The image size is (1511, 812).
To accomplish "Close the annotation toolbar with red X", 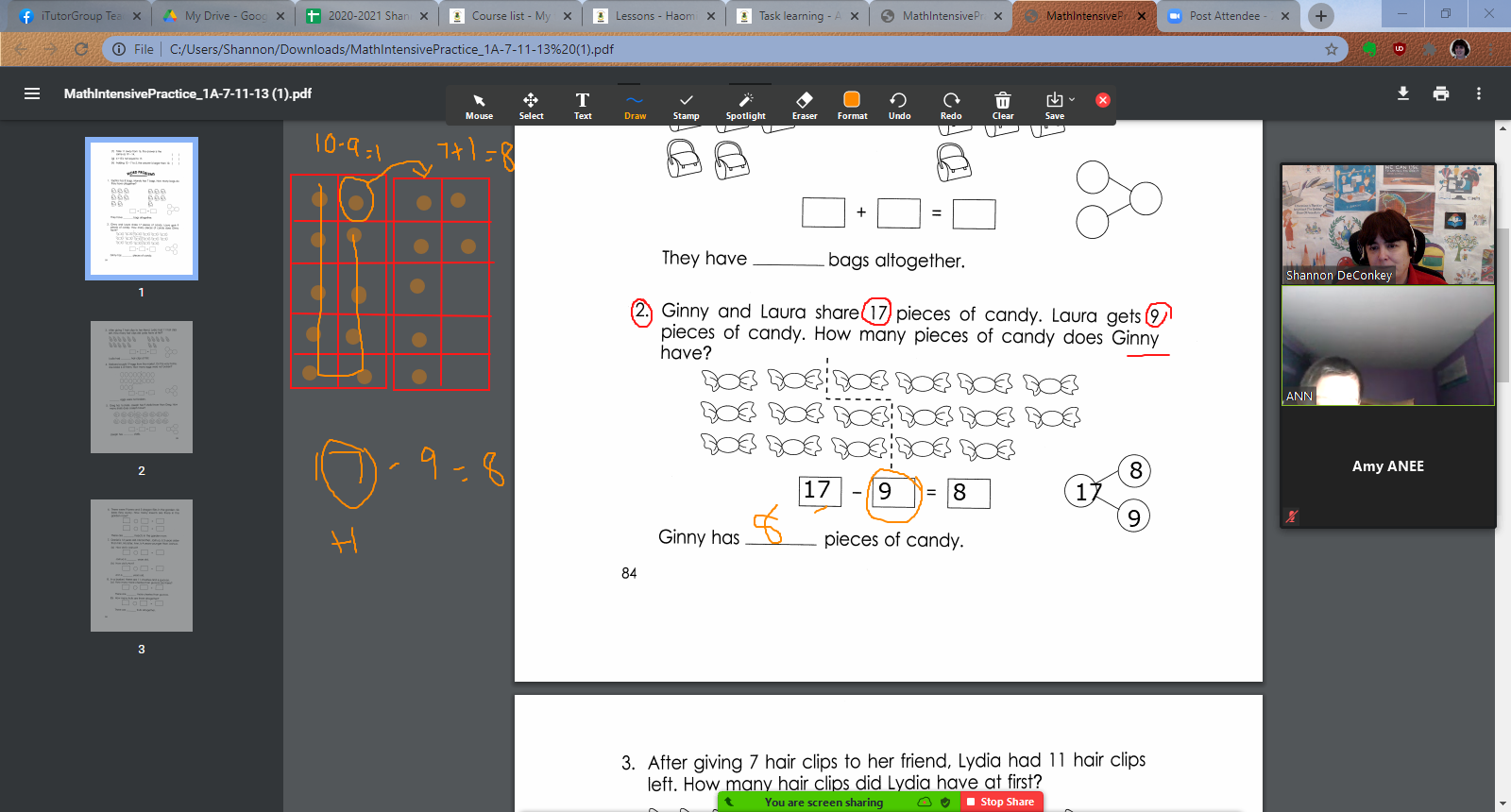I will pos(1102,100).
